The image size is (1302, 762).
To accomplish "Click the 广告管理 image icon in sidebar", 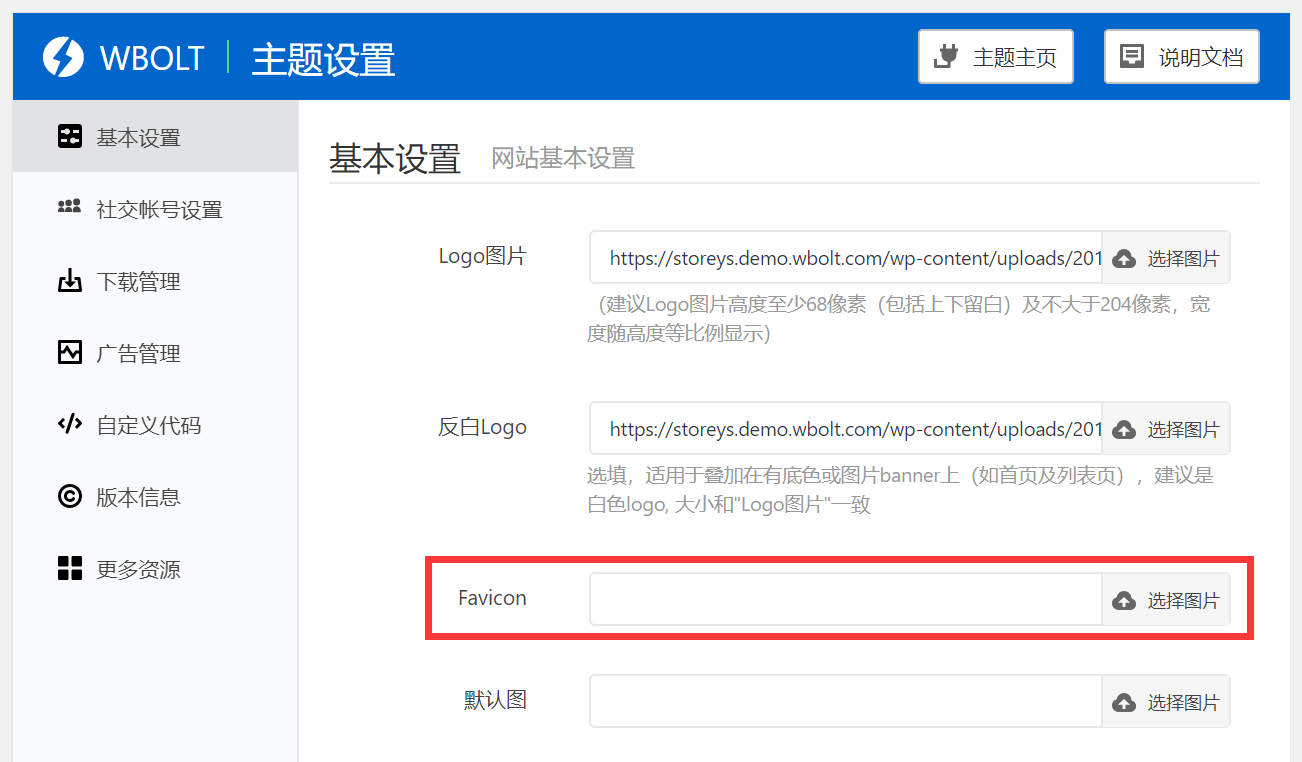I will pos(68,352).
